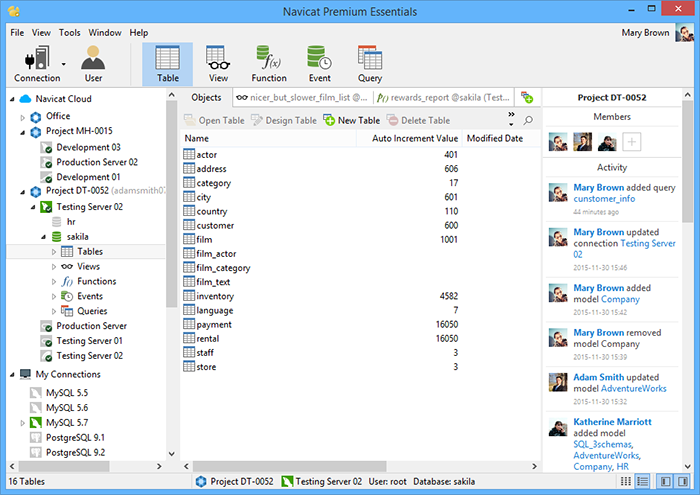This screenshot has height=495, width=700.
Task: Expand the object toolbar overflow chevron
Action: pos(511,118)
